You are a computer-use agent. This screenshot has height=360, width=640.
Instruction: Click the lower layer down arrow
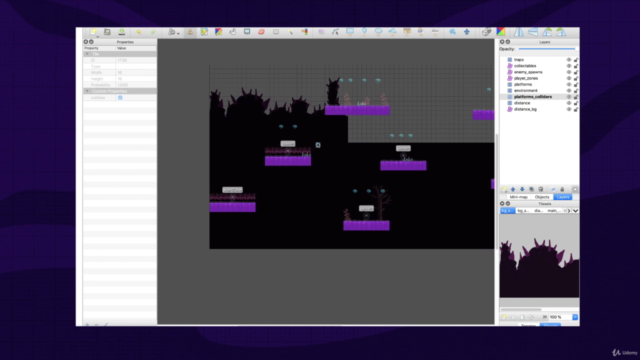click(x=522, y=189)
